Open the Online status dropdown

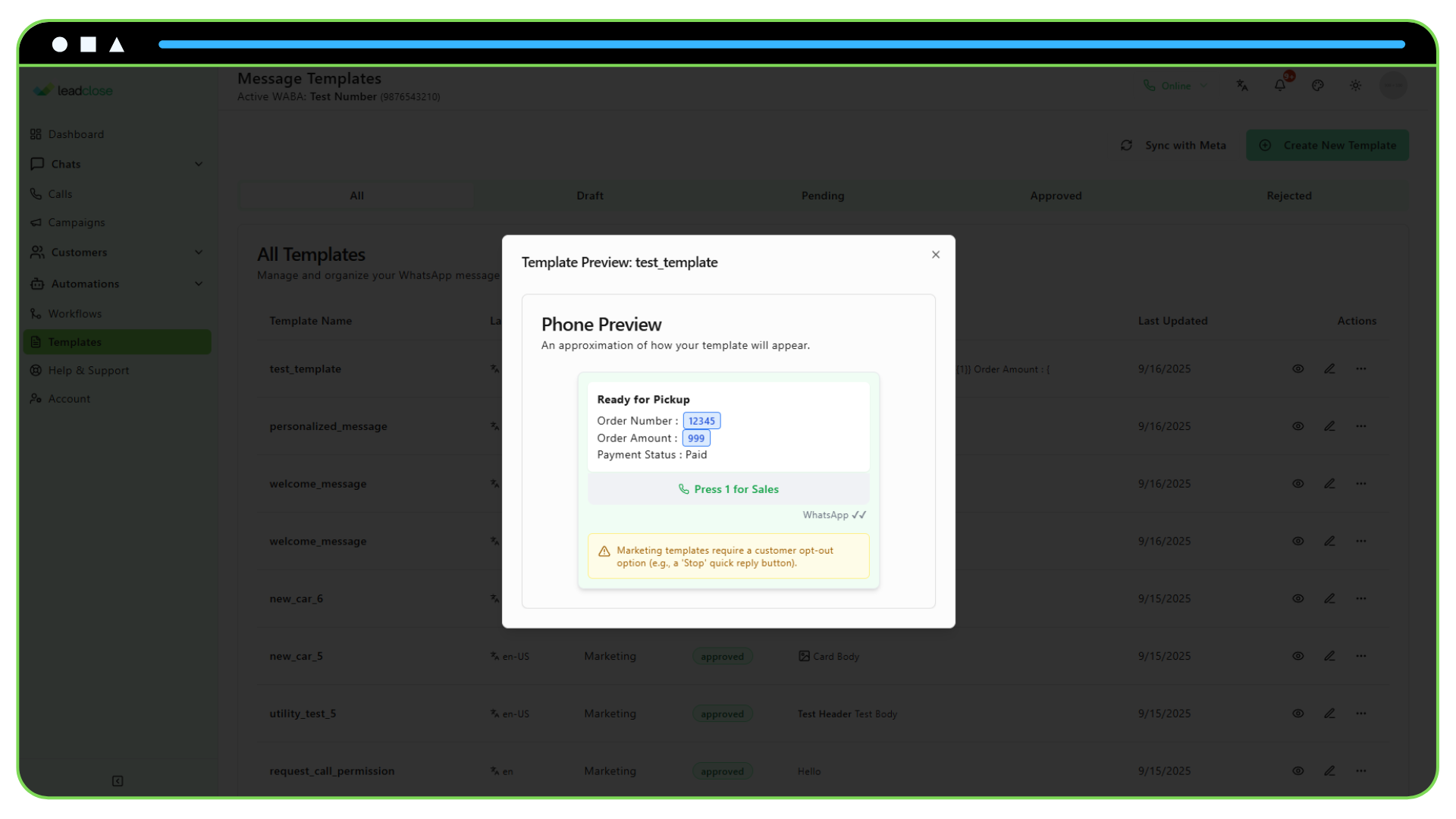coord(1175,85)
